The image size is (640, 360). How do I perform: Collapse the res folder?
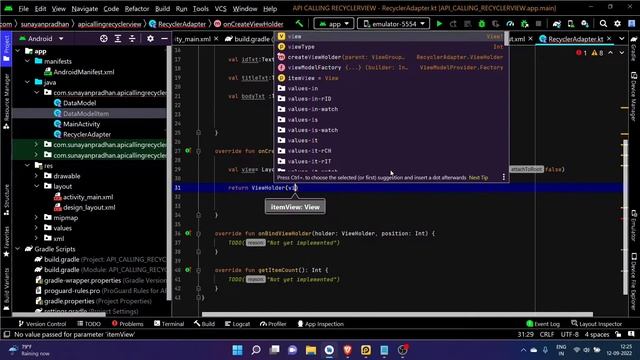click(x=27, y=165)
